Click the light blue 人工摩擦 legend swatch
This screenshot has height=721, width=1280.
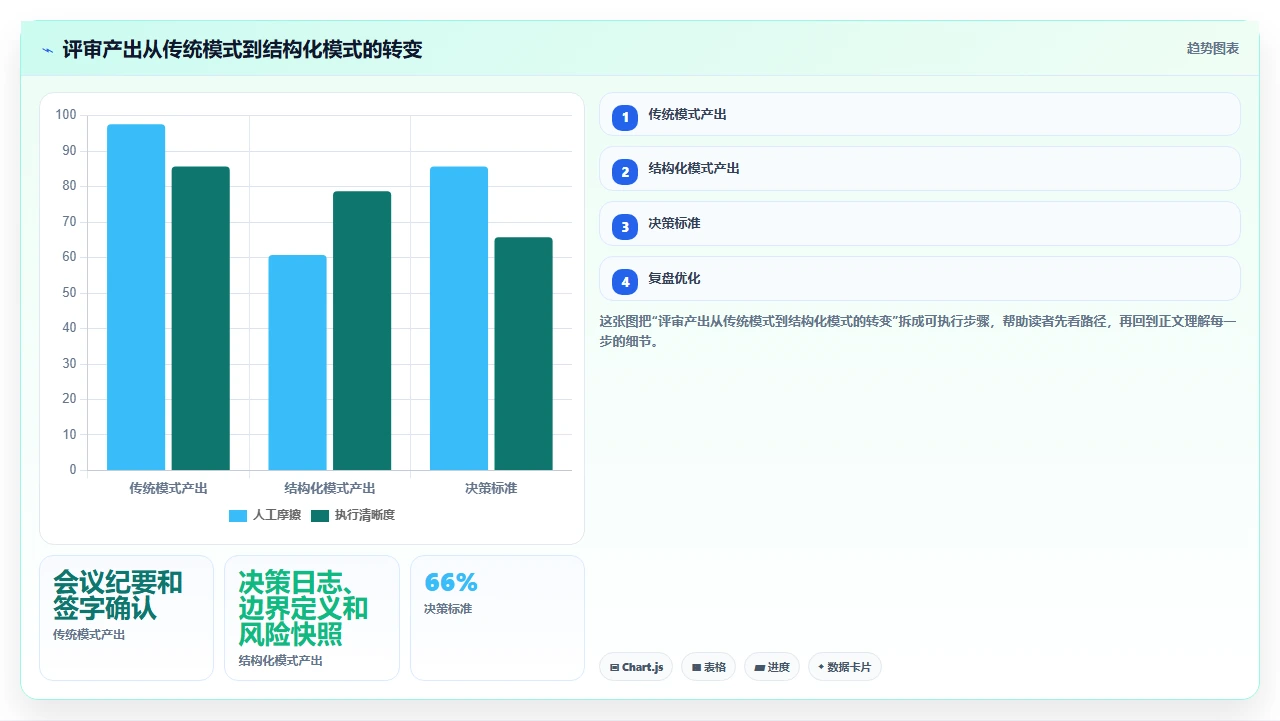[238, 516]
